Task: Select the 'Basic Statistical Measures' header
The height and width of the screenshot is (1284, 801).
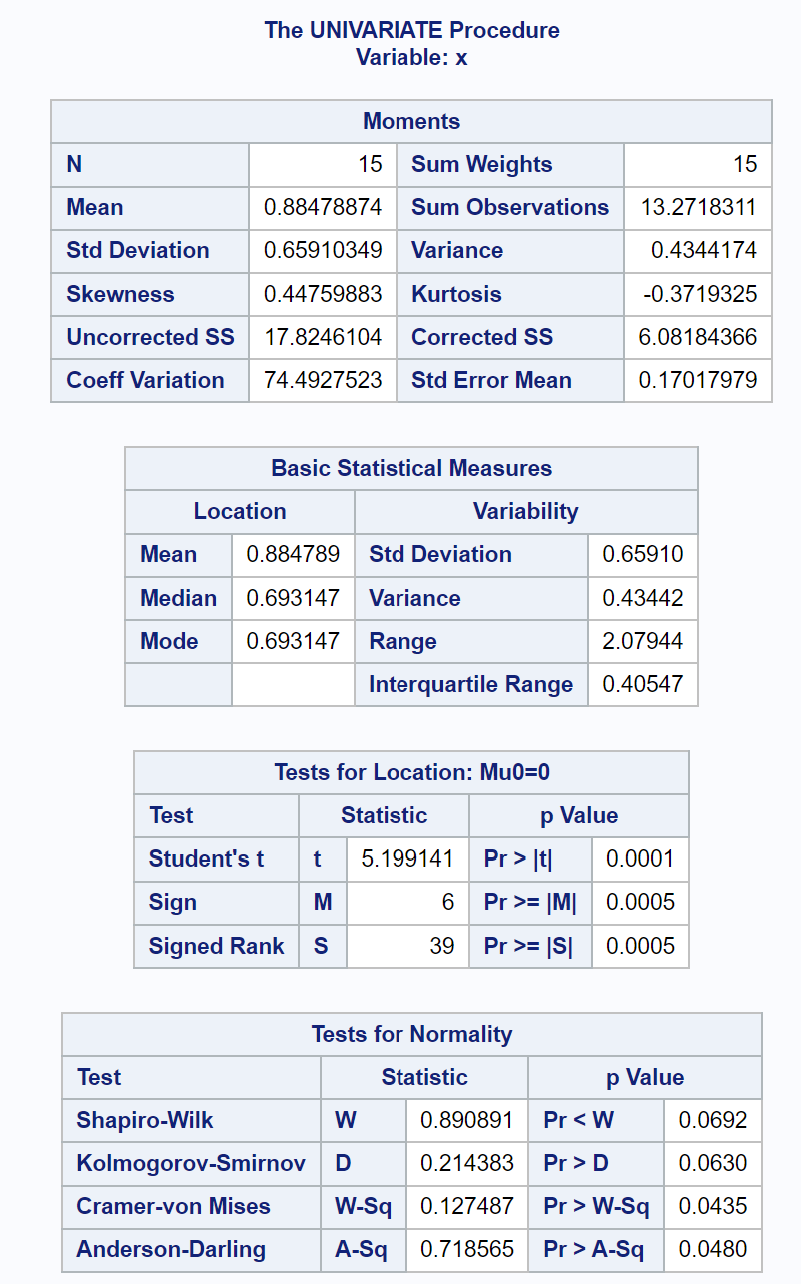Action: 412,469
